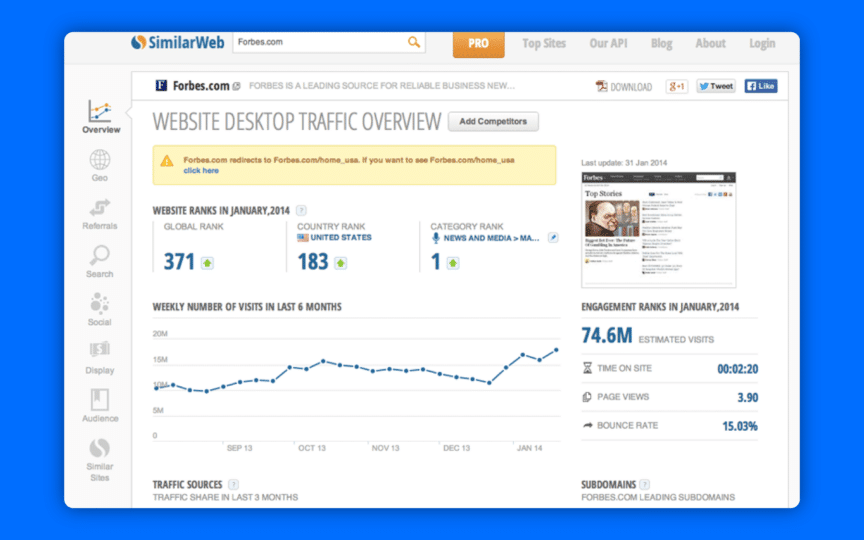Screen dimensions: 864x540
Task: Click the United States flag icon
Action: click(x=303, y=237)
